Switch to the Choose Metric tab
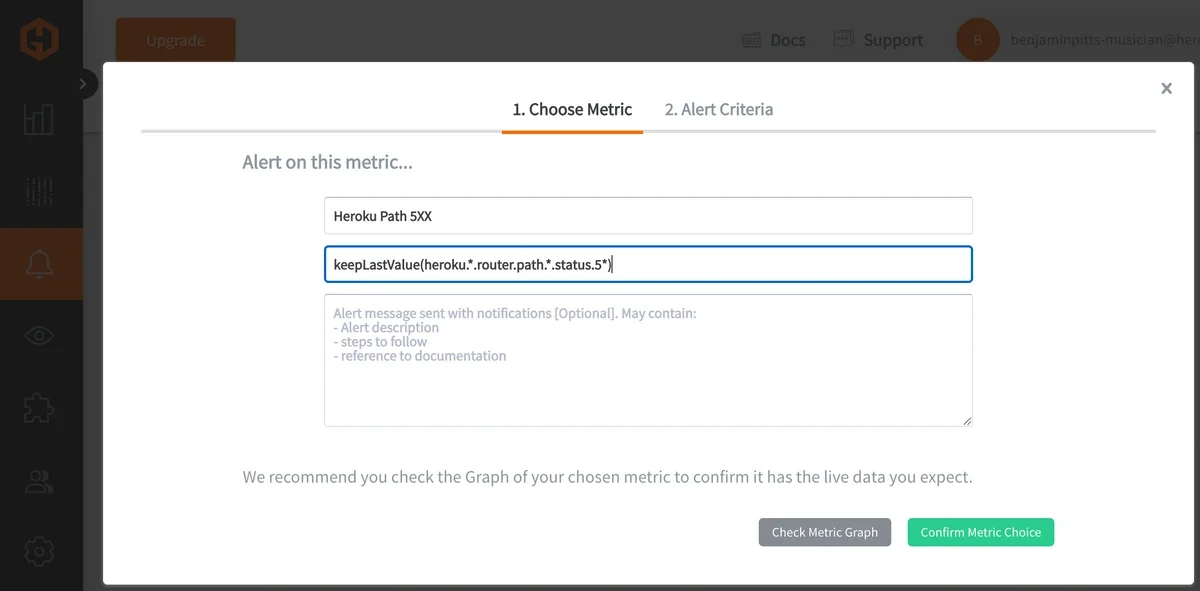This screenshot has height=591, width=1200. (571, 109)
